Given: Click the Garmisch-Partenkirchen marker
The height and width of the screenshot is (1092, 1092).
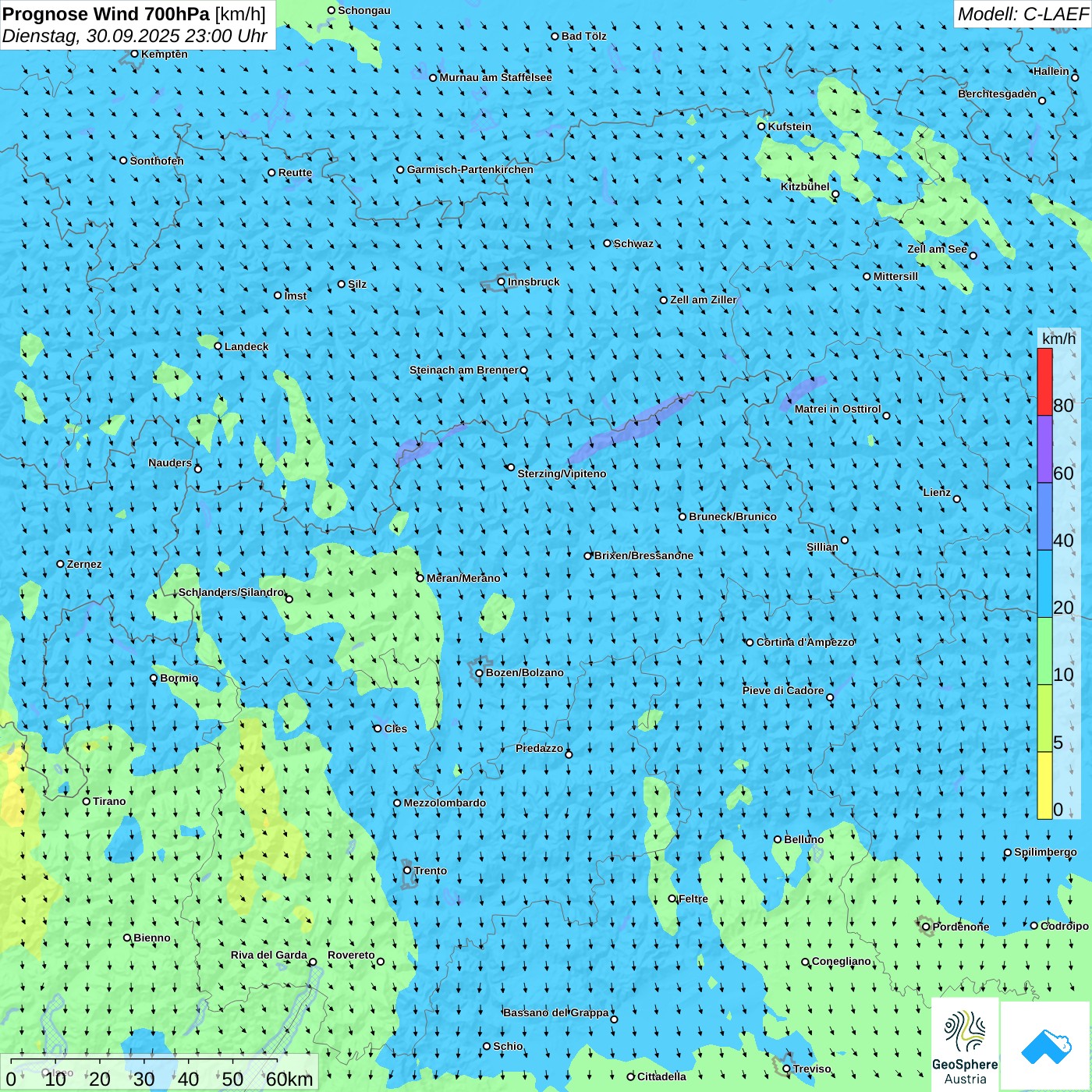Looking at the screenshot, I should [400, 169].
